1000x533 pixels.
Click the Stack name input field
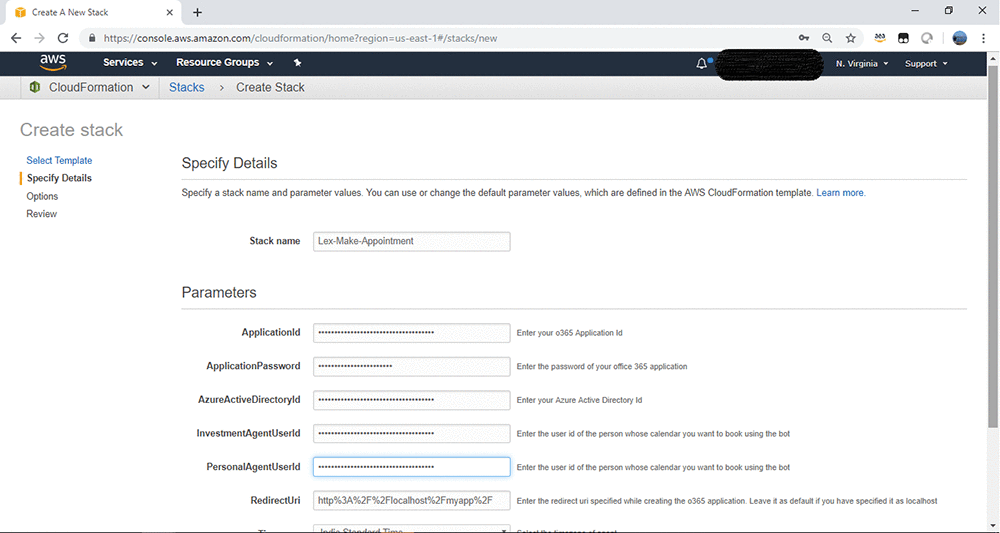pos(411,242)
